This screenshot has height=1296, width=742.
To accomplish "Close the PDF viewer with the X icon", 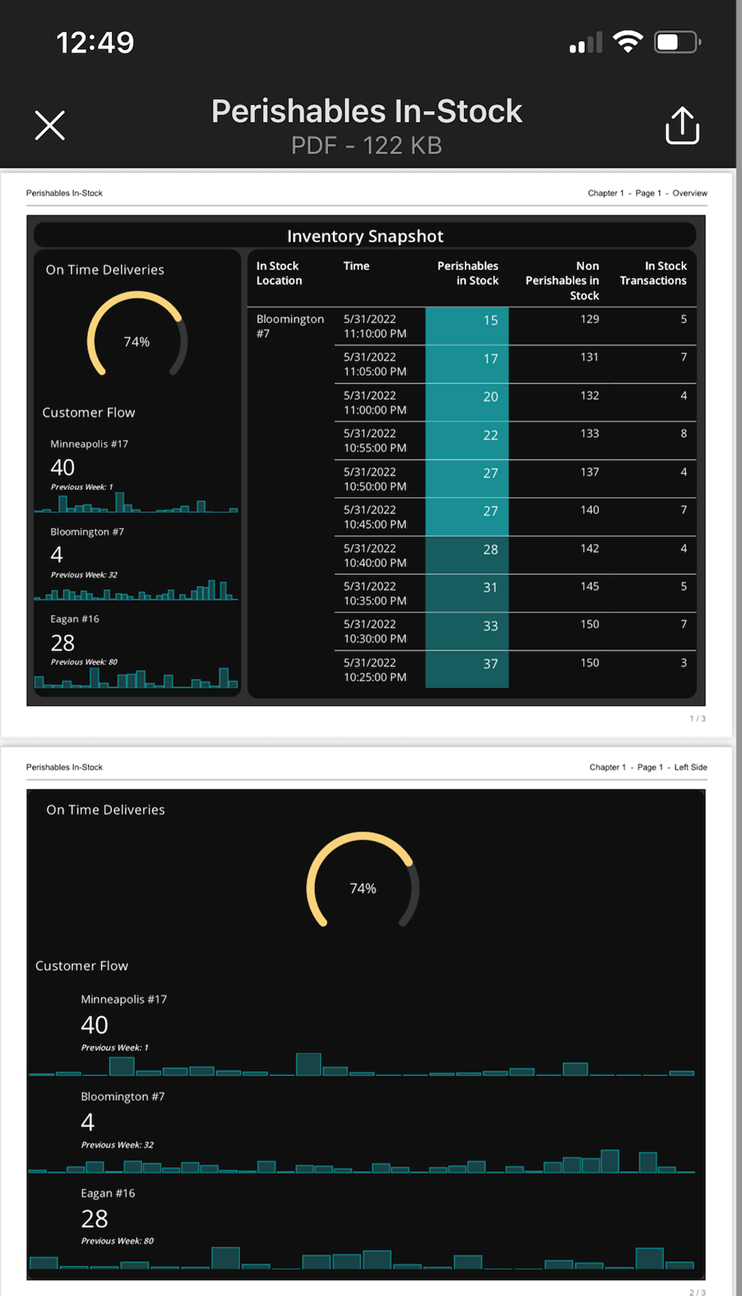I will tap(50, 126).
